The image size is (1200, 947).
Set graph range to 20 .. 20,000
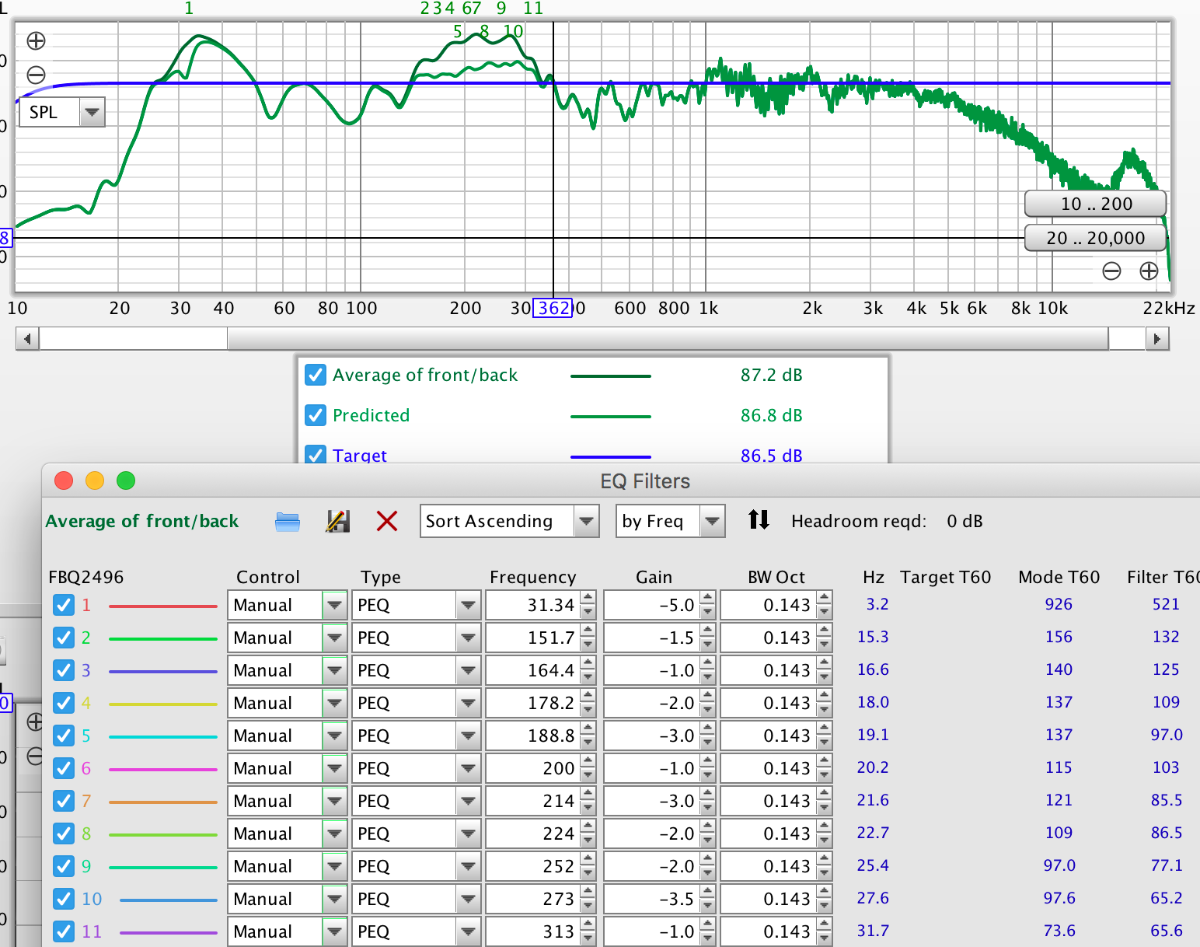point(1095,238)
